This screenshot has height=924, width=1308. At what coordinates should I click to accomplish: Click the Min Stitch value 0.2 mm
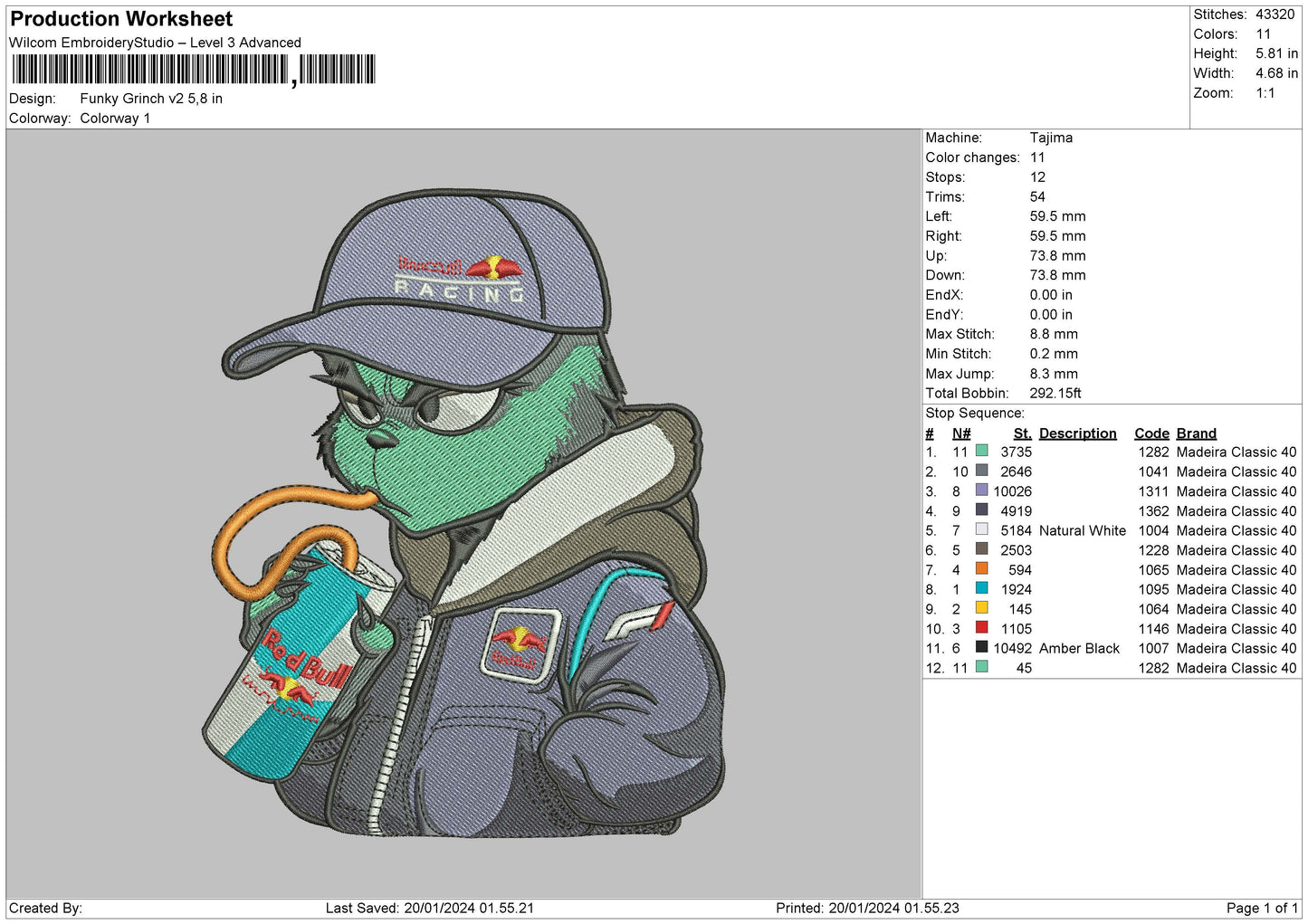pos(1054,354)
